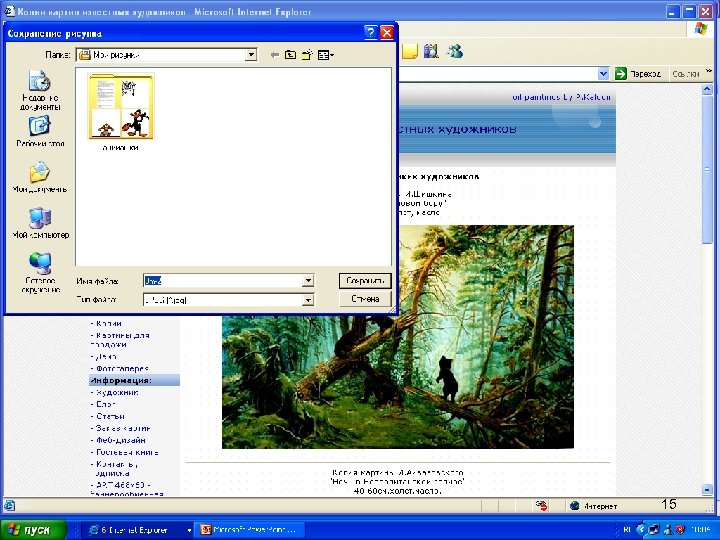The width and height of the screenshot is (720, 540).
Task: Open the Контакты, подписка sidebar link
Action: 116,468
